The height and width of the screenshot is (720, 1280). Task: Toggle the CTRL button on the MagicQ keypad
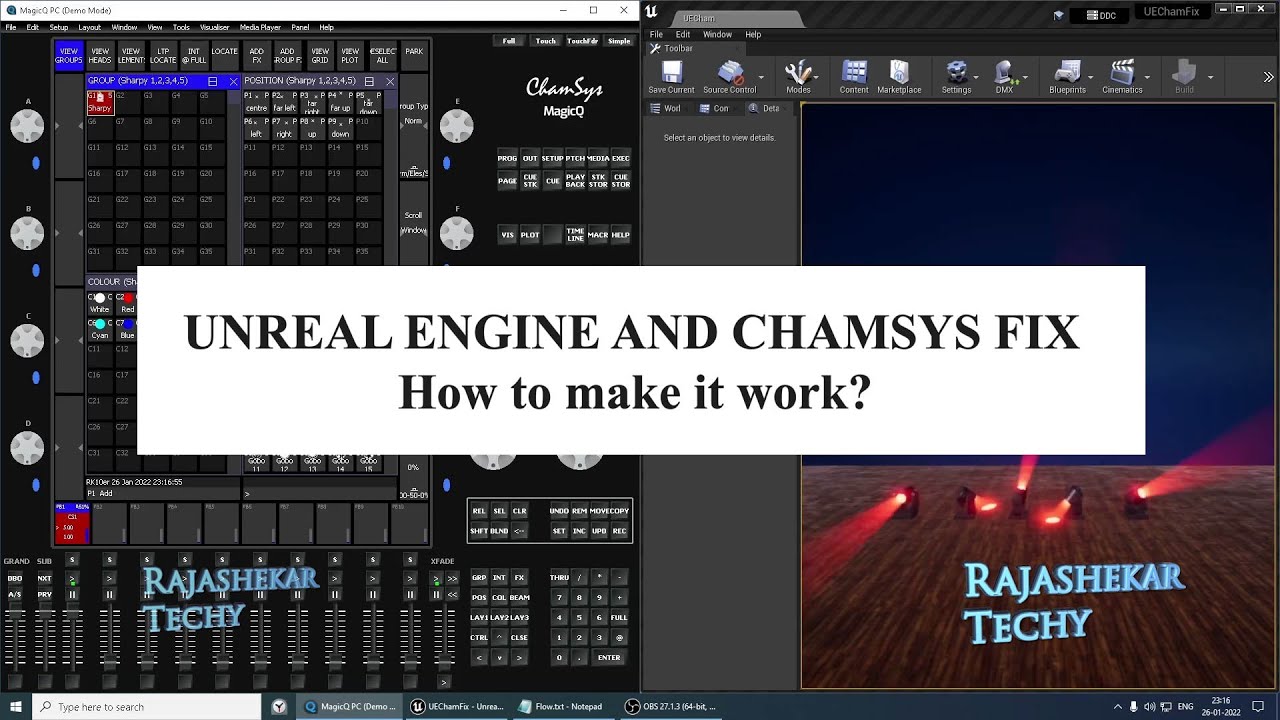click(x=479, y=637)
